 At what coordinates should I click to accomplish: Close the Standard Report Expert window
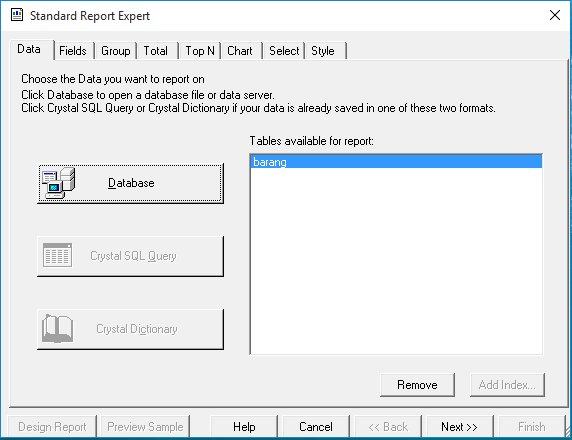555,15
